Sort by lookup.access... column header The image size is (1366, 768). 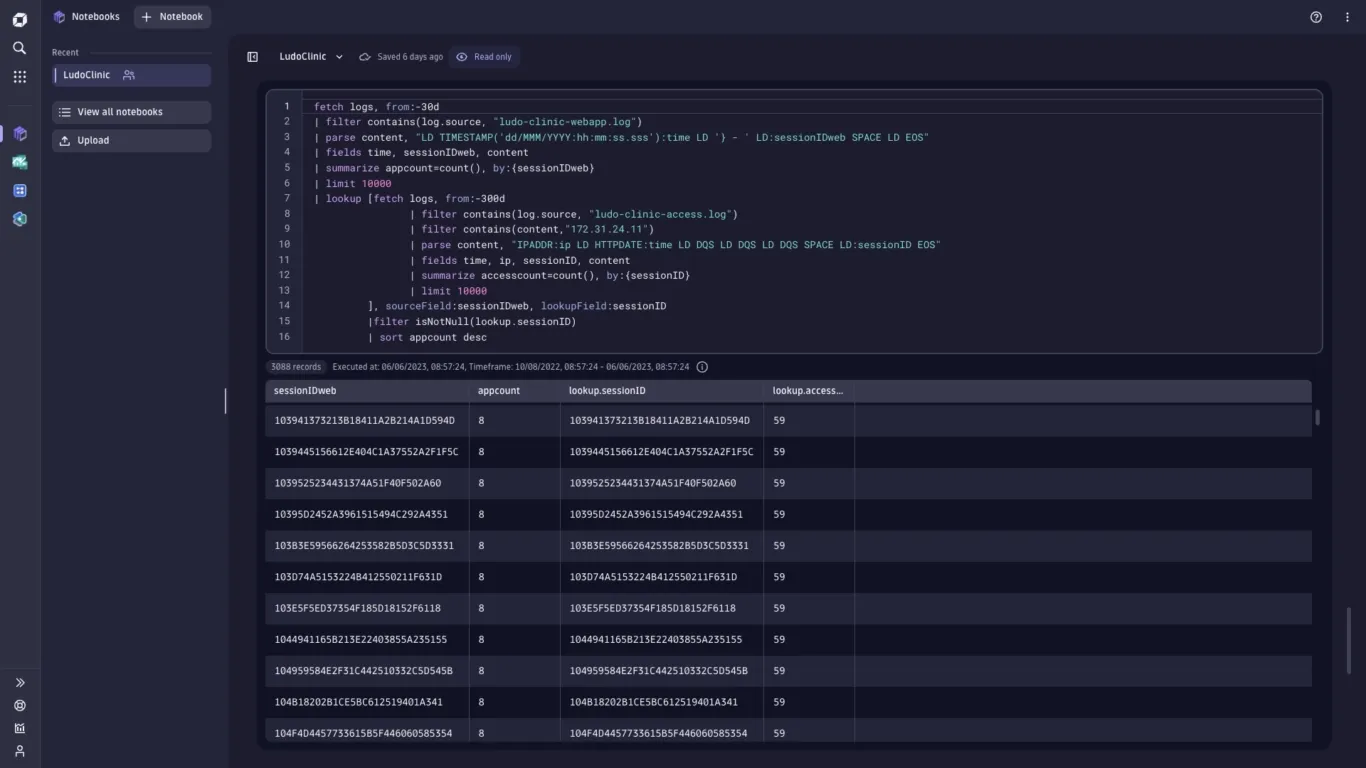[x=809, y=391]
